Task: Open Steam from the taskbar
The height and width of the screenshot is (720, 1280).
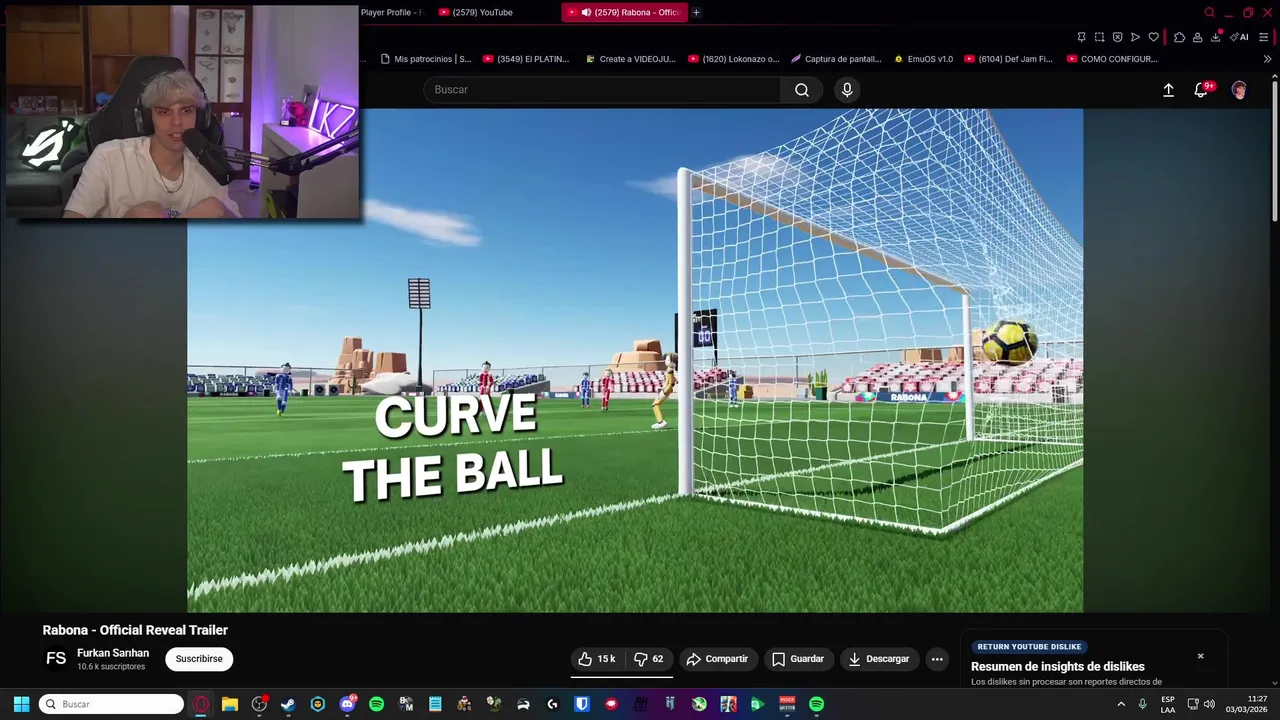Action: pyautogui.click(x=288, y=704)
